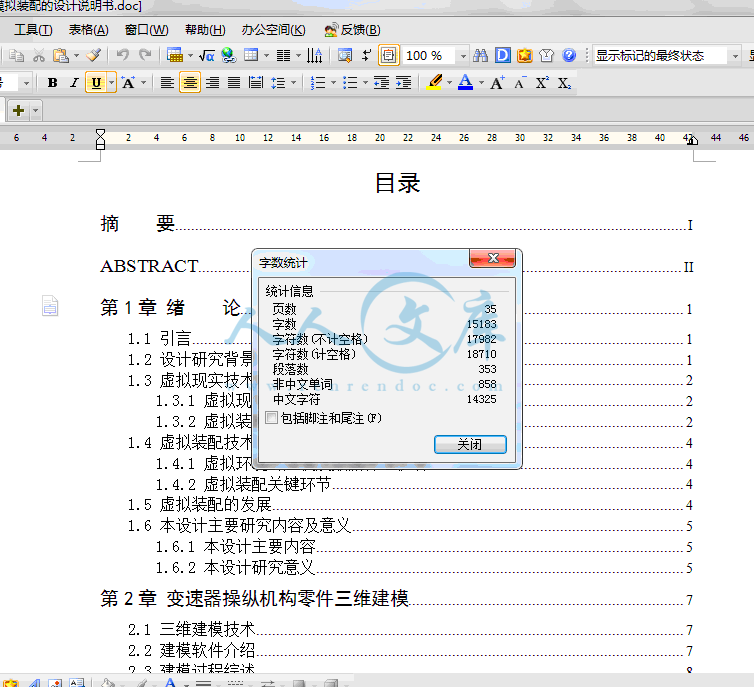The width and height of the screenshot is (754, 687).
Task: Open the 帮助(H) menu
Action: (x=205, y=30)
